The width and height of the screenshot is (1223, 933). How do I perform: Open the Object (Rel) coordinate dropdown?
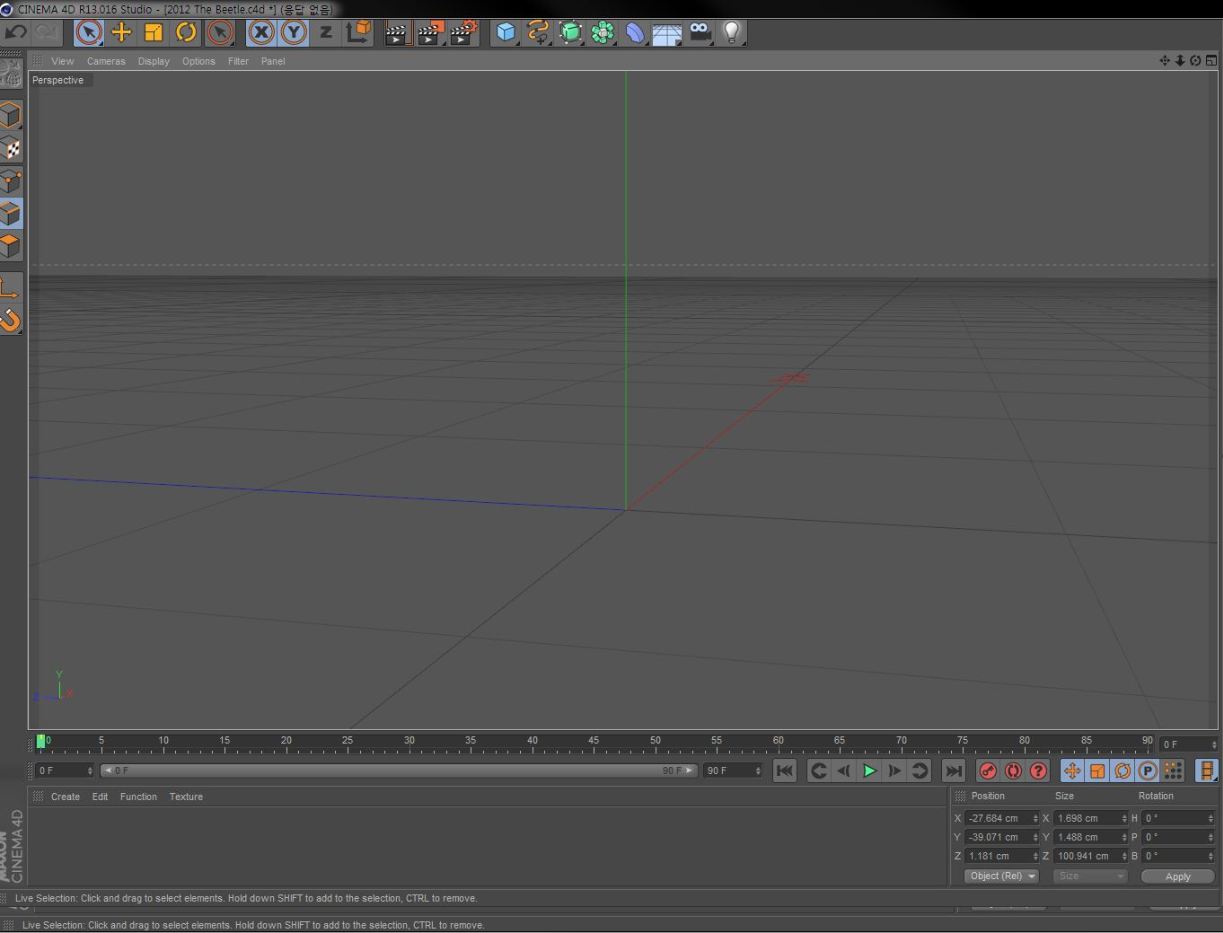point(1001,876)
